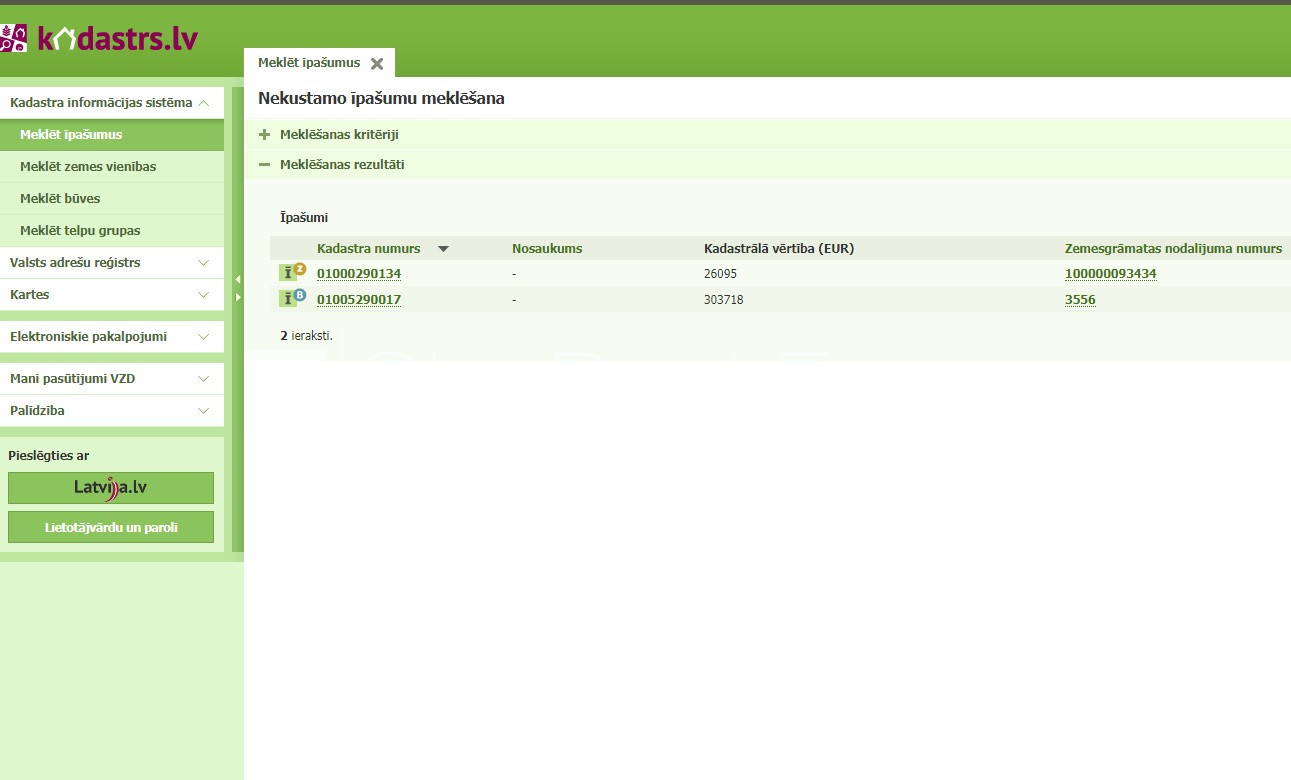Collapse sidebar using the left arrow handle
The width and height of the screenshot is (1291, 780).
tap(238, 279)
